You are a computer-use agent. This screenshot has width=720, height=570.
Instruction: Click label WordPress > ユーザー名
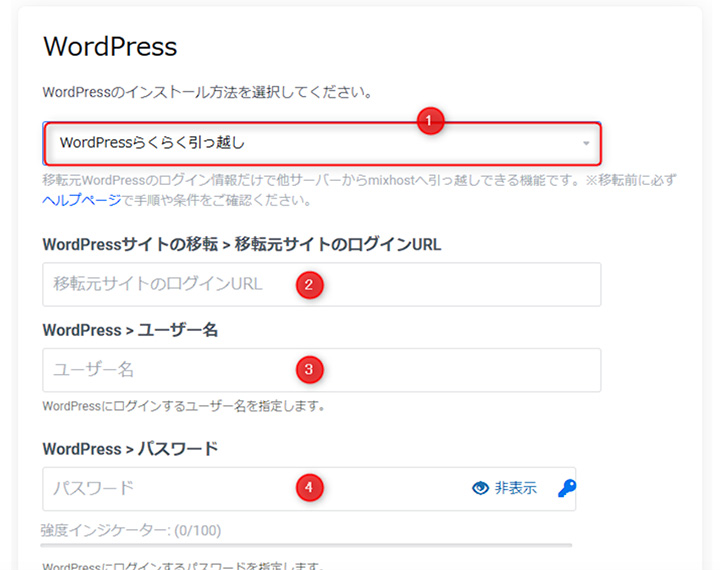point(130,330)
